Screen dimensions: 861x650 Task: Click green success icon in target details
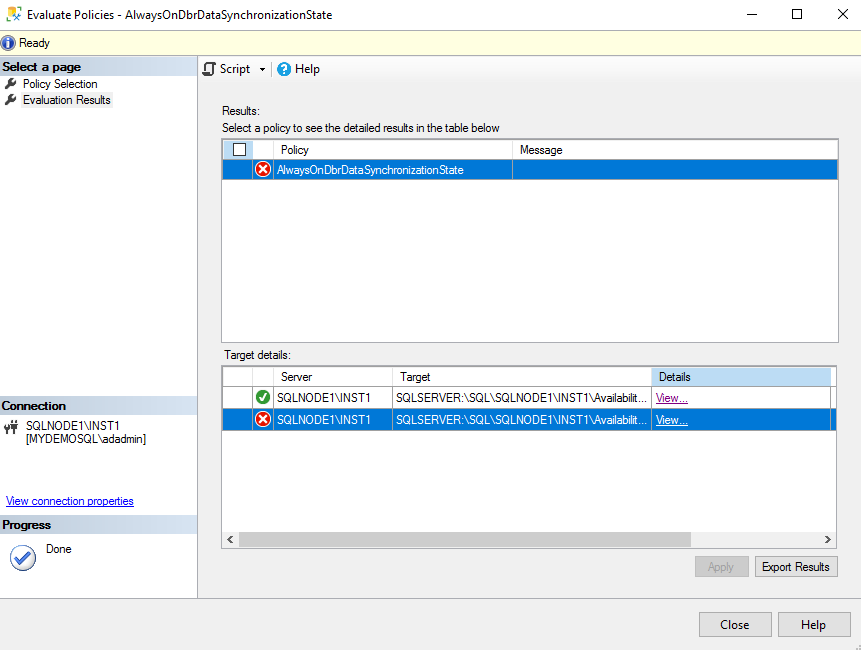coord(263,397)
